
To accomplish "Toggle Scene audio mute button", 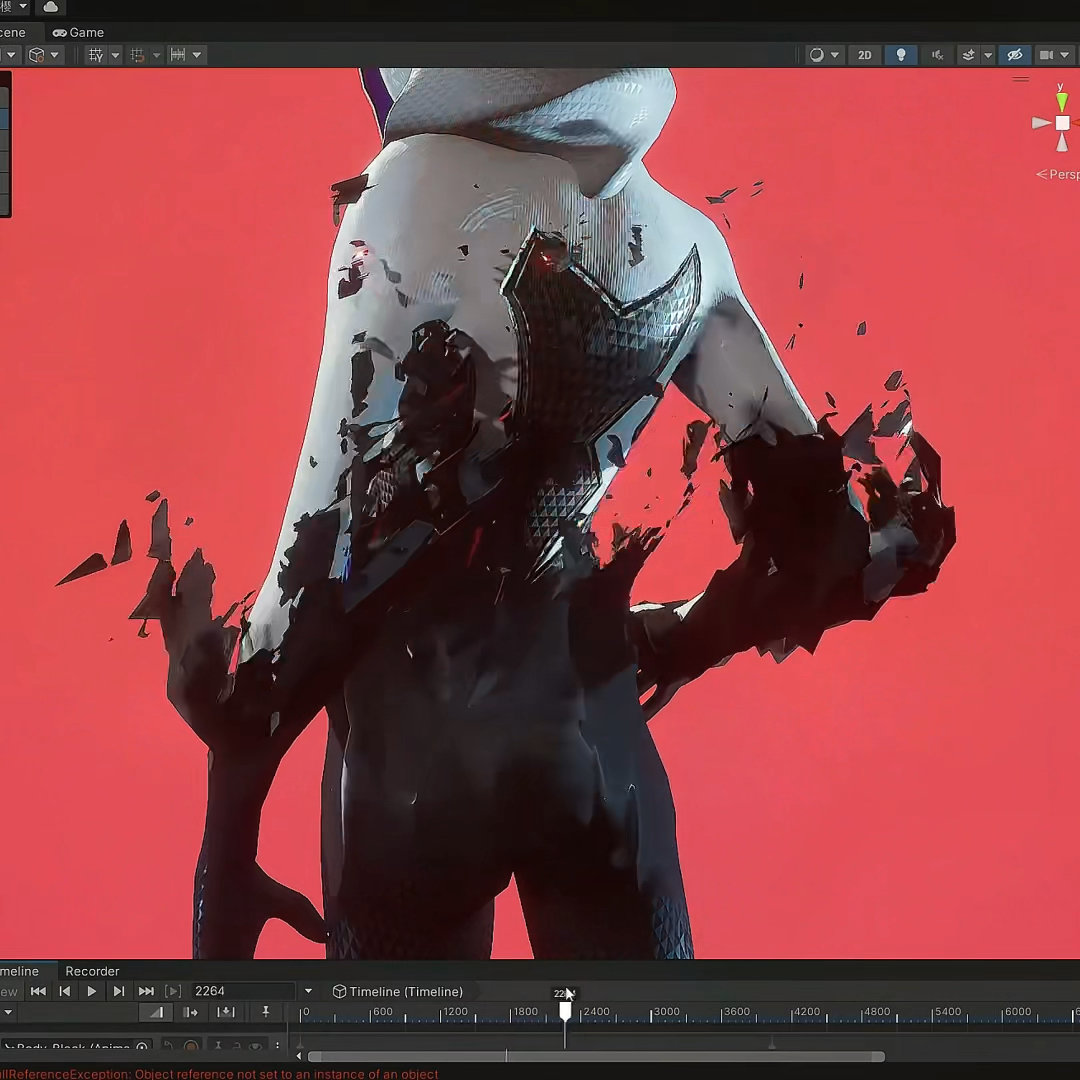I will click(937, 55).
